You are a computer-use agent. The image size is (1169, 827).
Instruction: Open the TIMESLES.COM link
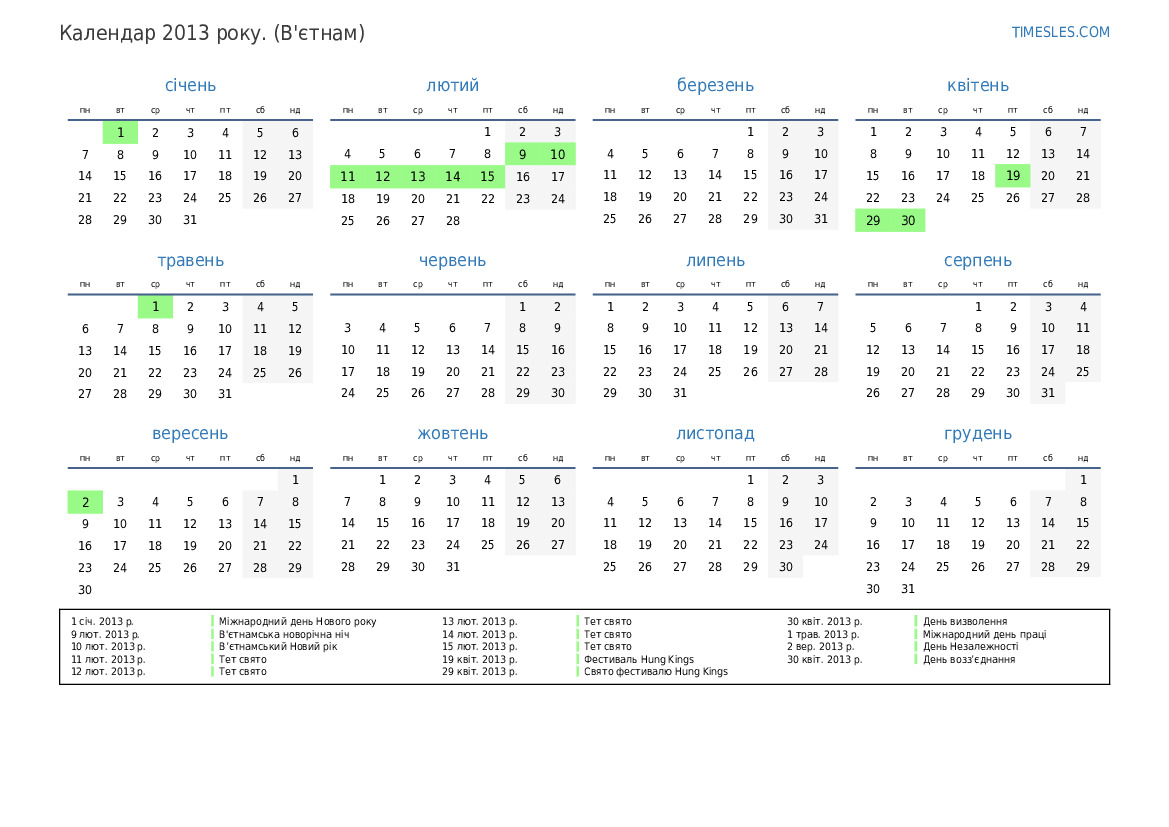[x=1060, y=32]
